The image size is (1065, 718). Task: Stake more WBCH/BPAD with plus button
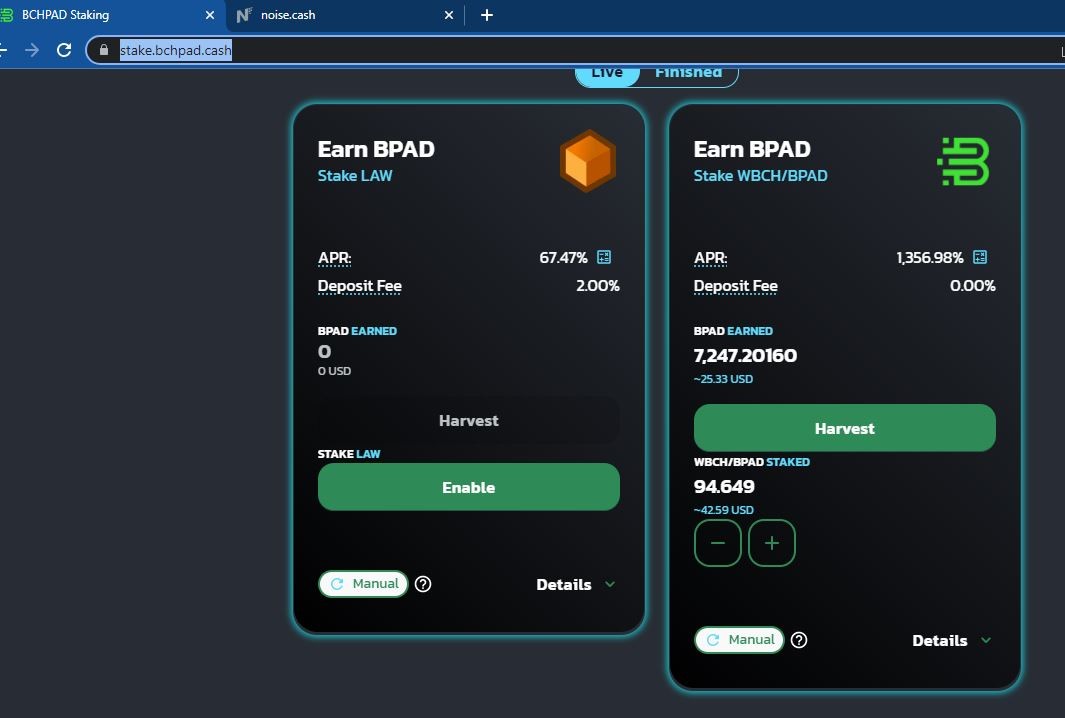772,543
